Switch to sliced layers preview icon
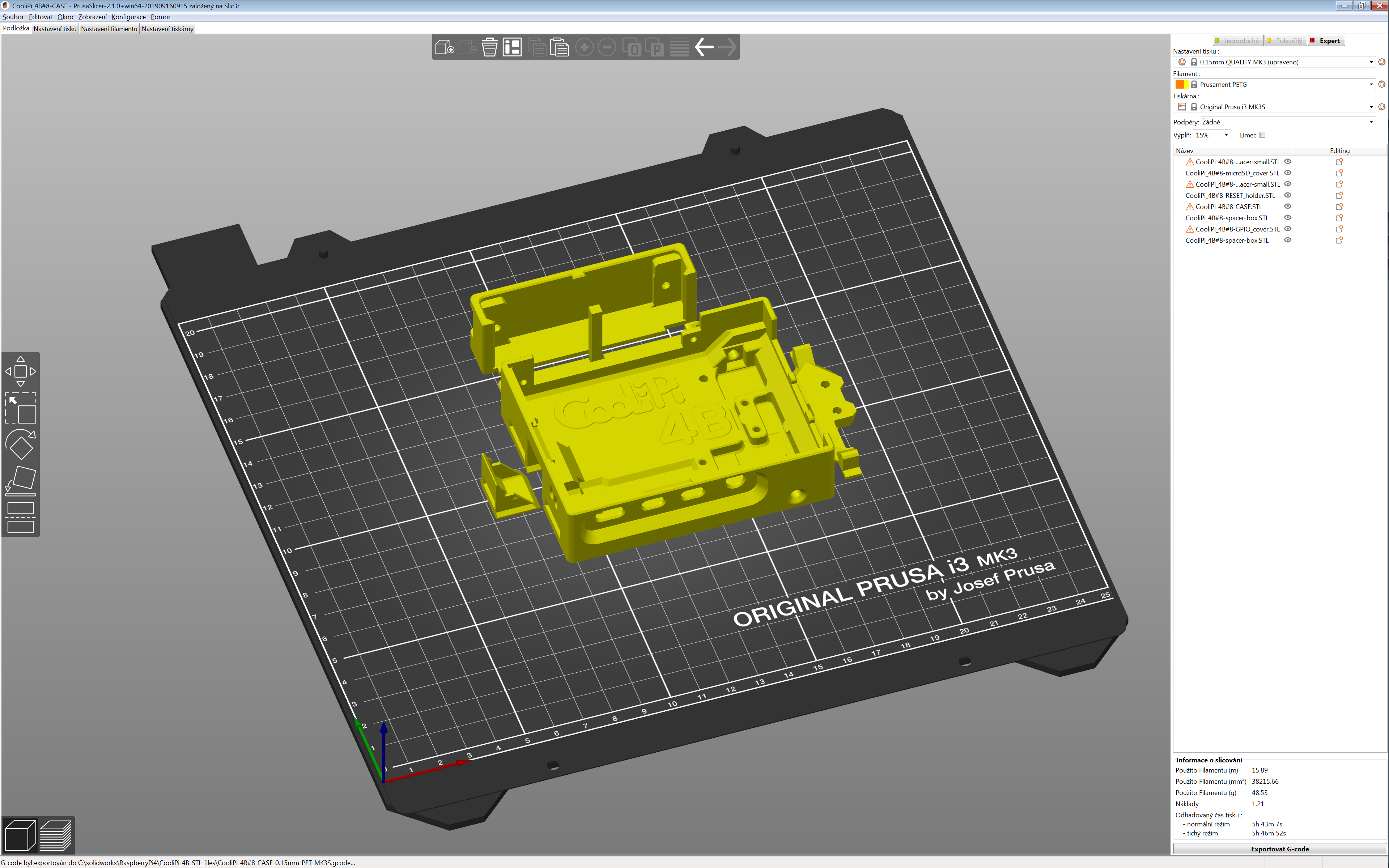This screenshot has width=1389, height=868. click(x=56, y=835)
